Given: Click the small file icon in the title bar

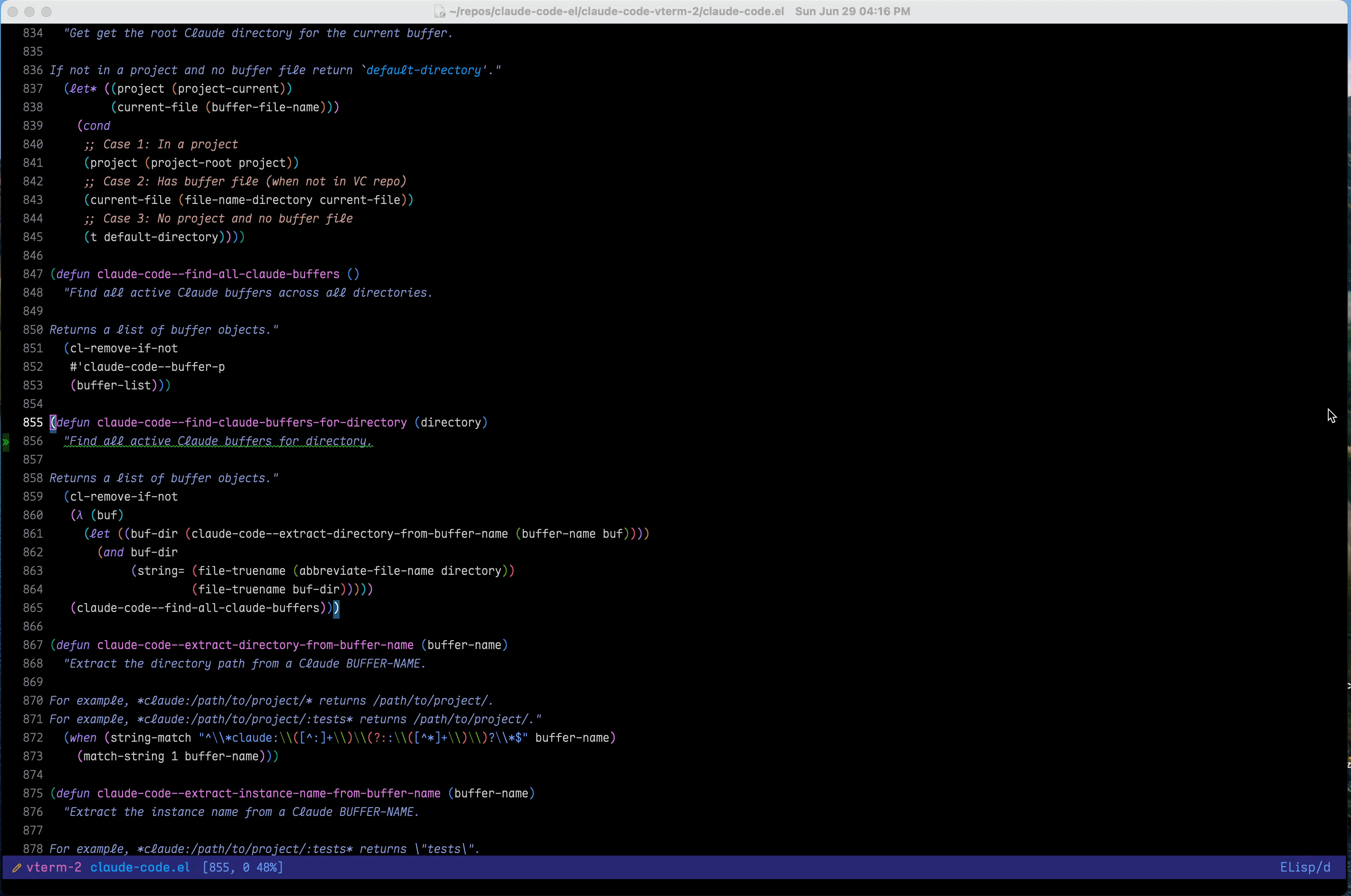Looking at the screenshot, I should click(439, 11).
